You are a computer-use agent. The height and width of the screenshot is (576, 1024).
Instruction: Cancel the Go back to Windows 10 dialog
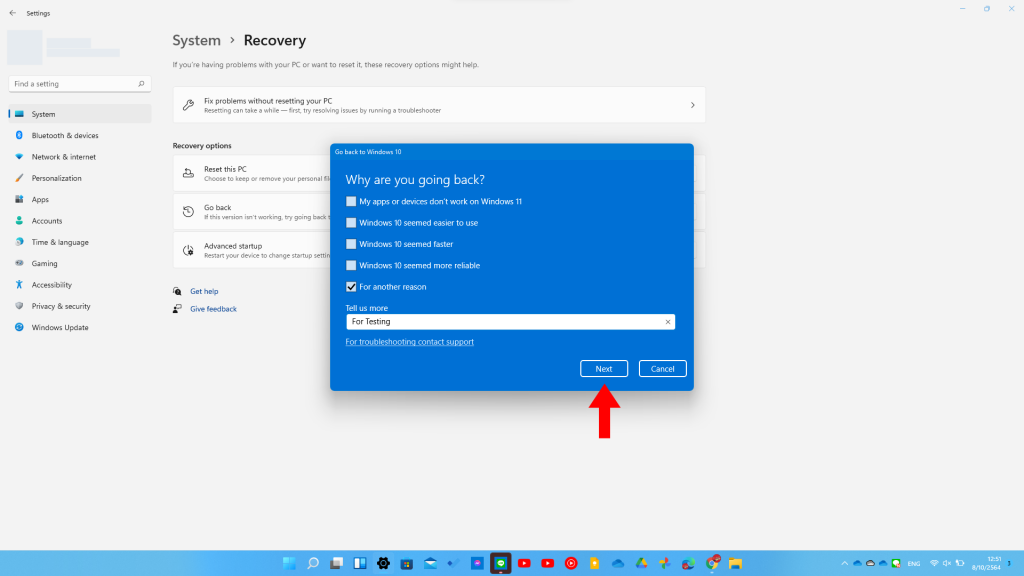(x=662, y=368)
